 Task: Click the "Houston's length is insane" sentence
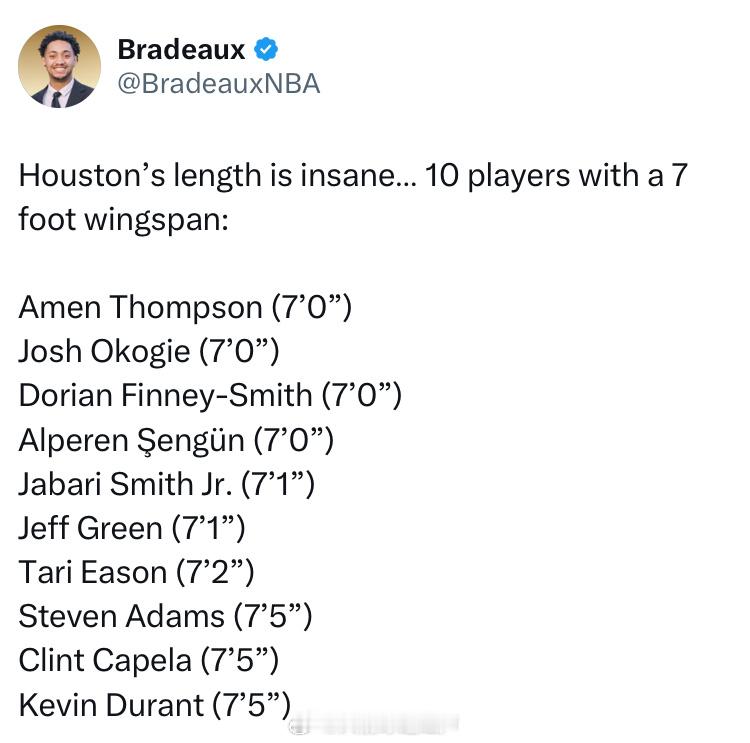point(218,176)
